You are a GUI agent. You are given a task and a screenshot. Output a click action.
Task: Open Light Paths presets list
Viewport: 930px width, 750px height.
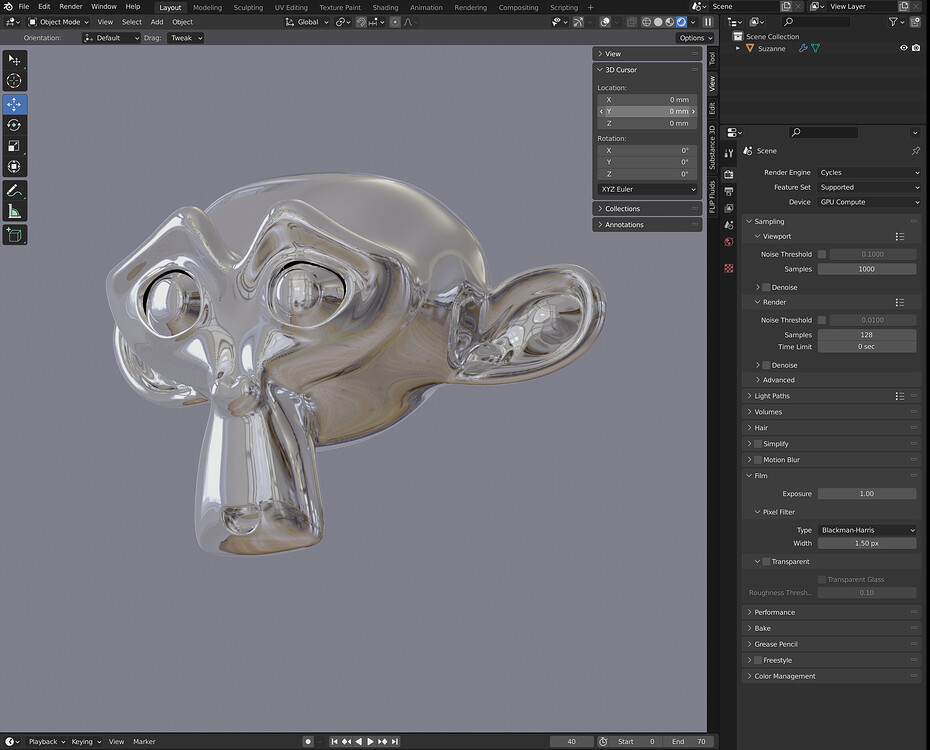[x=900, y=396]
